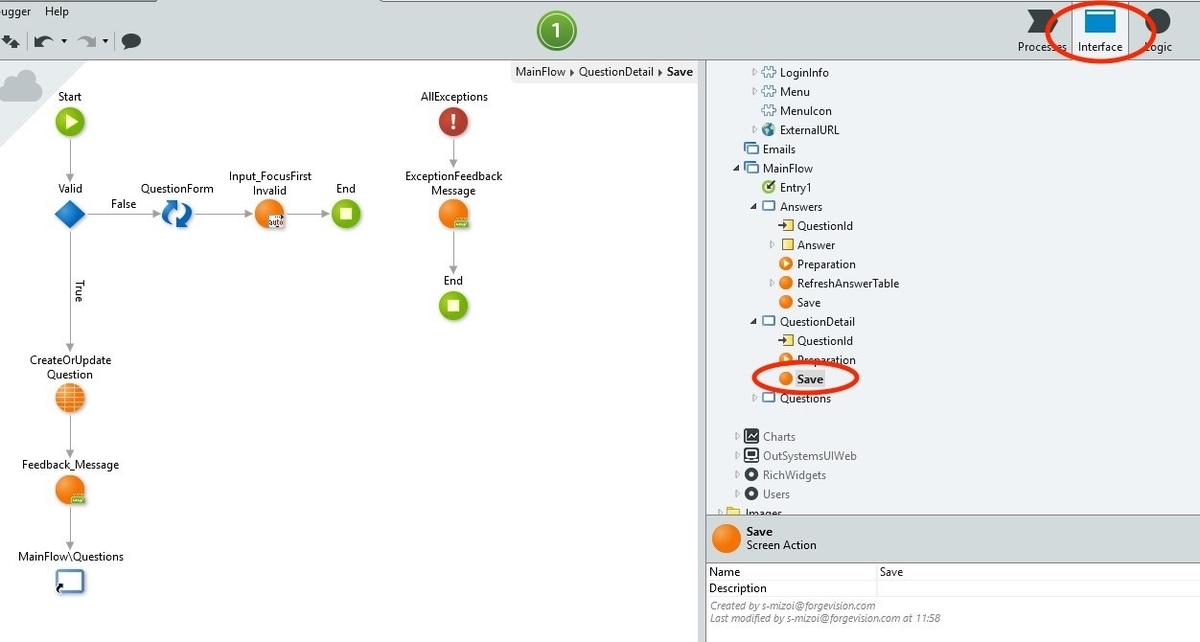Select the MainFlow\Questions destination node
The height and width of the screenshot is (642, 1200).
tap(70, 581)
